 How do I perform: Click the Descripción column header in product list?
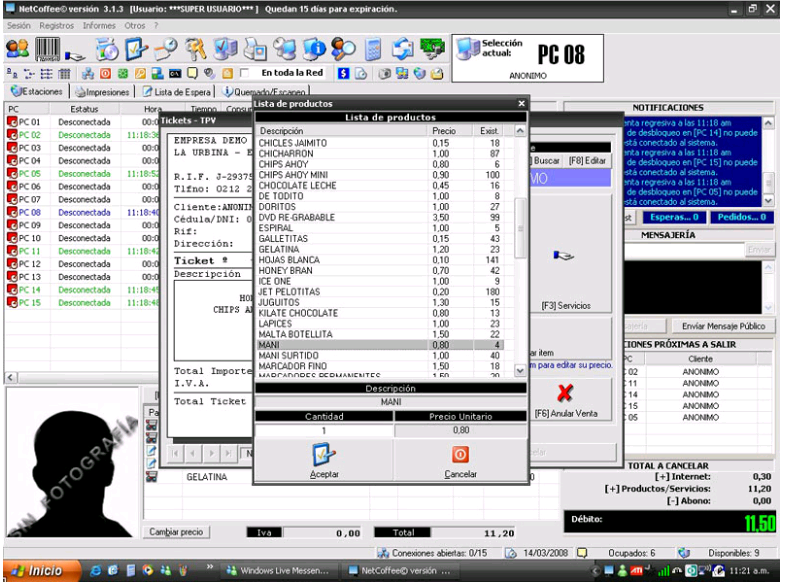[x=341, y=131]
